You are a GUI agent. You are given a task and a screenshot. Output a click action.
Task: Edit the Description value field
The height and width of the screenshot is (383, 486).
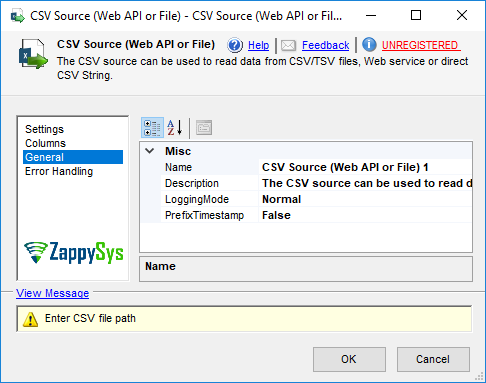(x=365, y=183)
